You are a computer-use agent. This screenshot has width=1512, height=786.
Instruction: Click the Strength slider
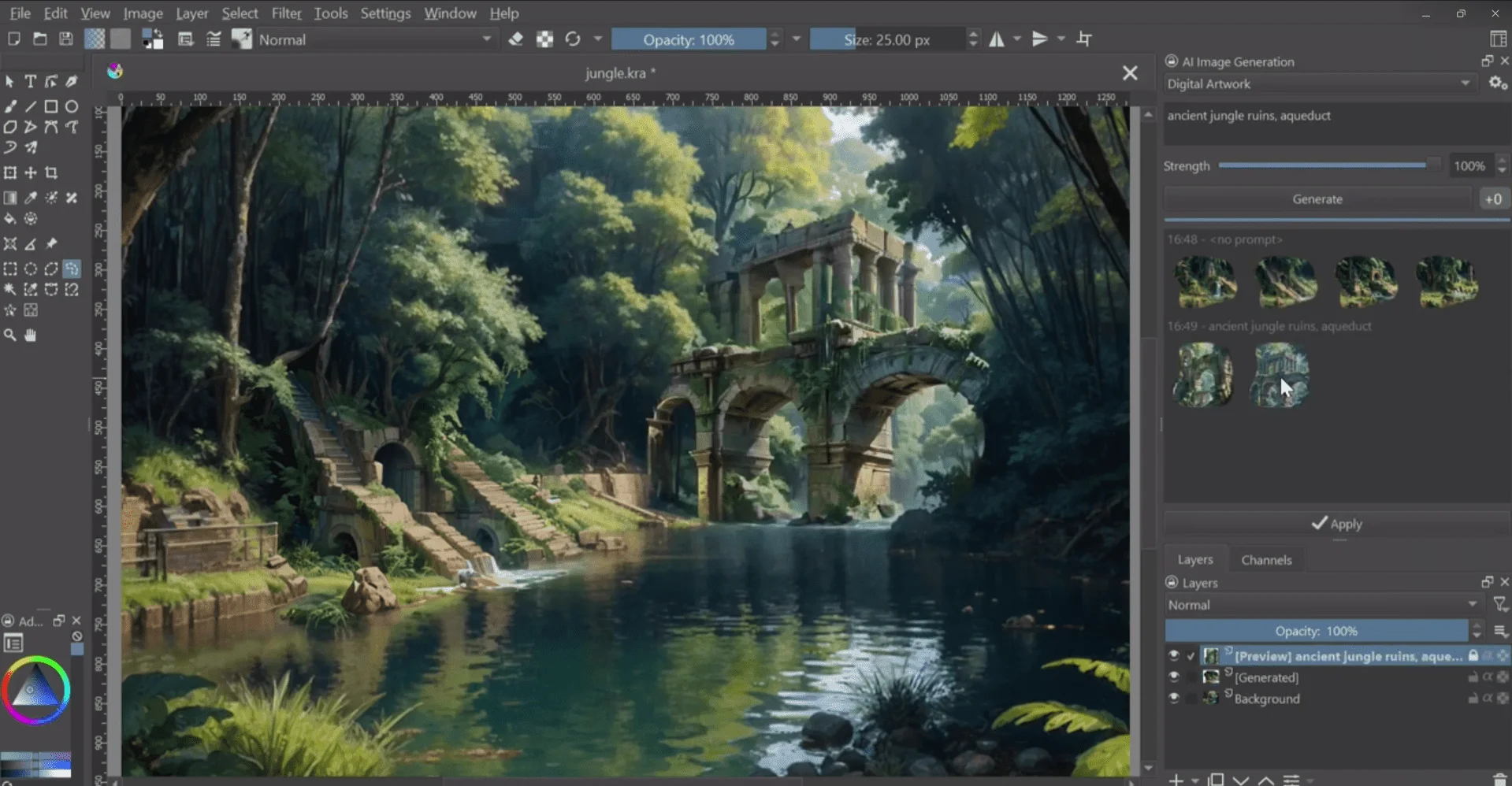pos(1329,165)
